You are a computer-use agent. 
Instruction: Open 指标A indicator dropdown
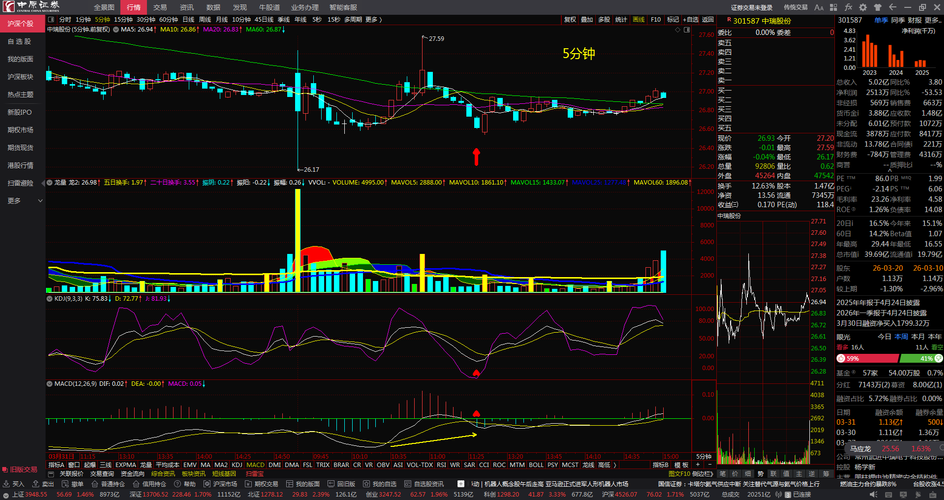point(57,465)
